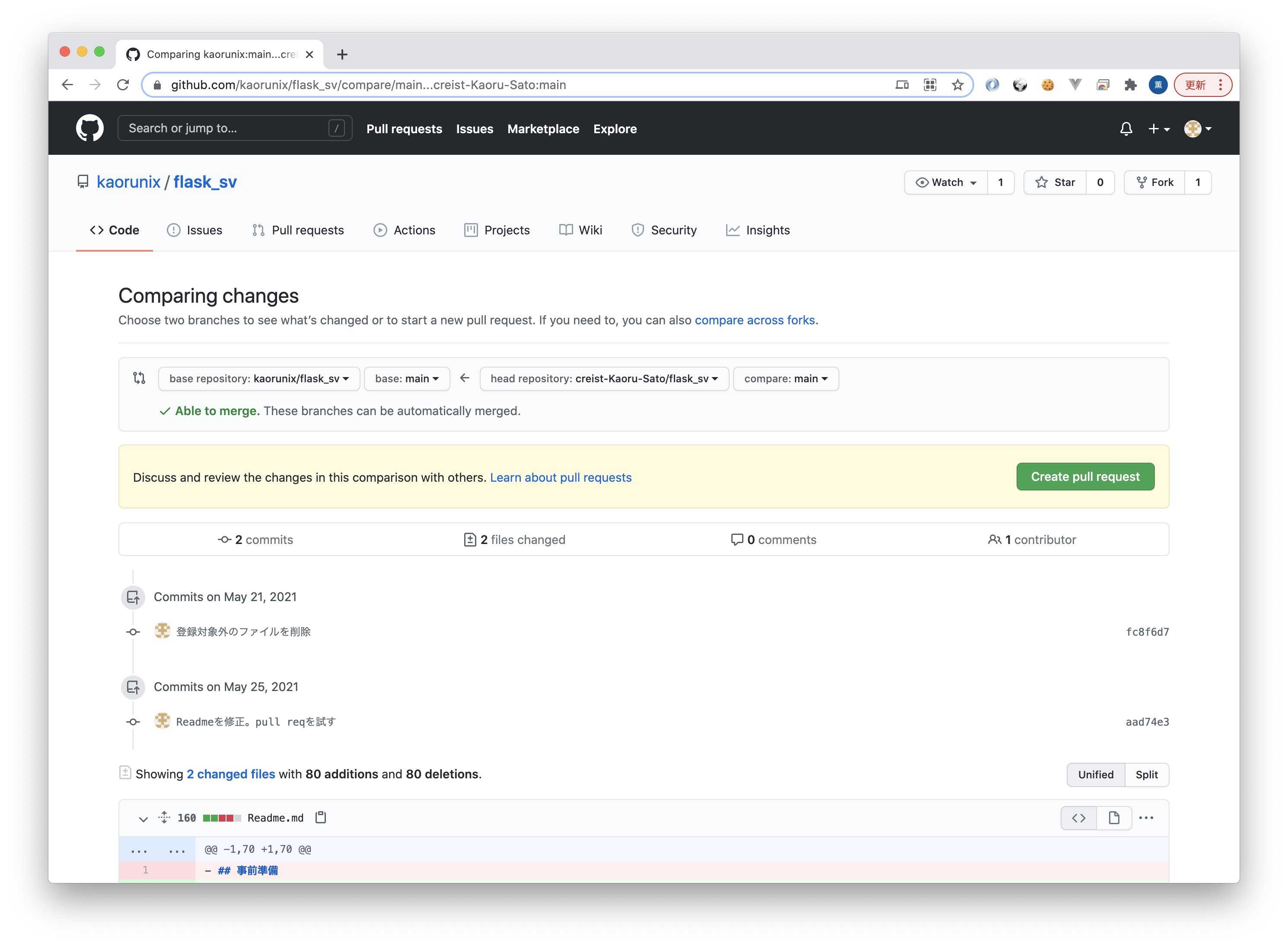
Task: Click the swap compare branches icon
Action: point(139,378)
